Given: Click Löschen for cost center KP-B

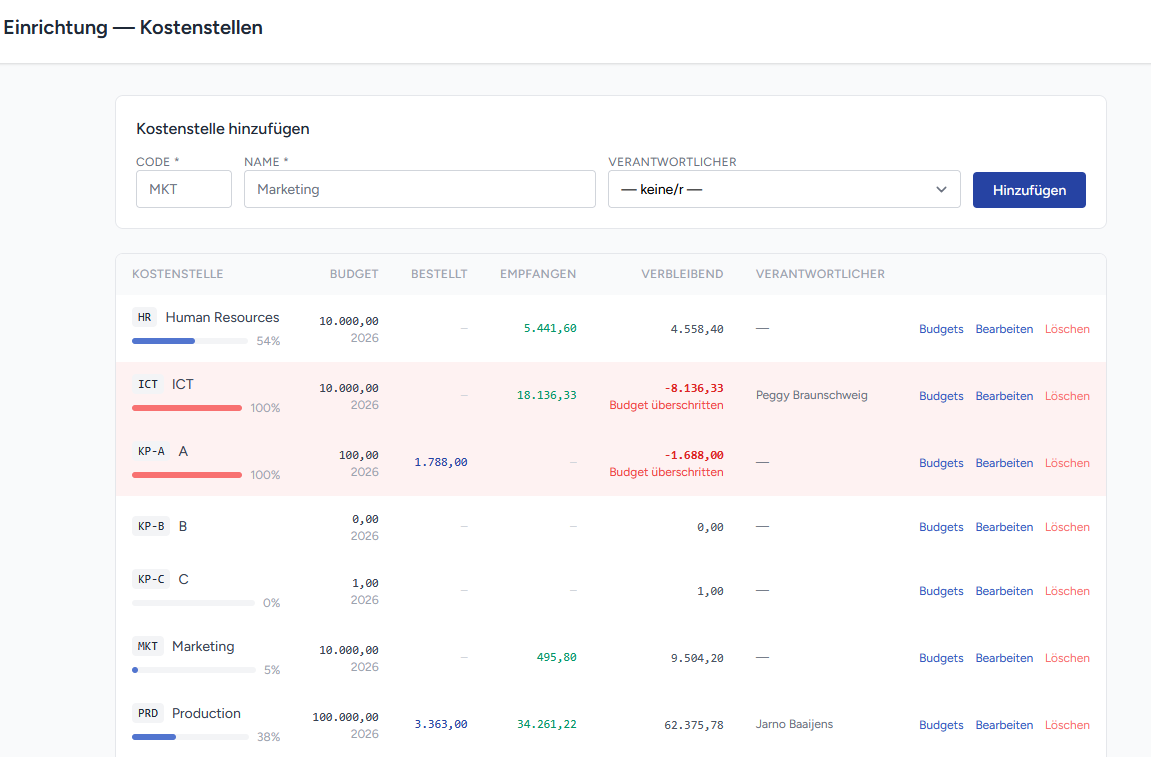Looking at the screenshot, I should (x=1067, y=527).
